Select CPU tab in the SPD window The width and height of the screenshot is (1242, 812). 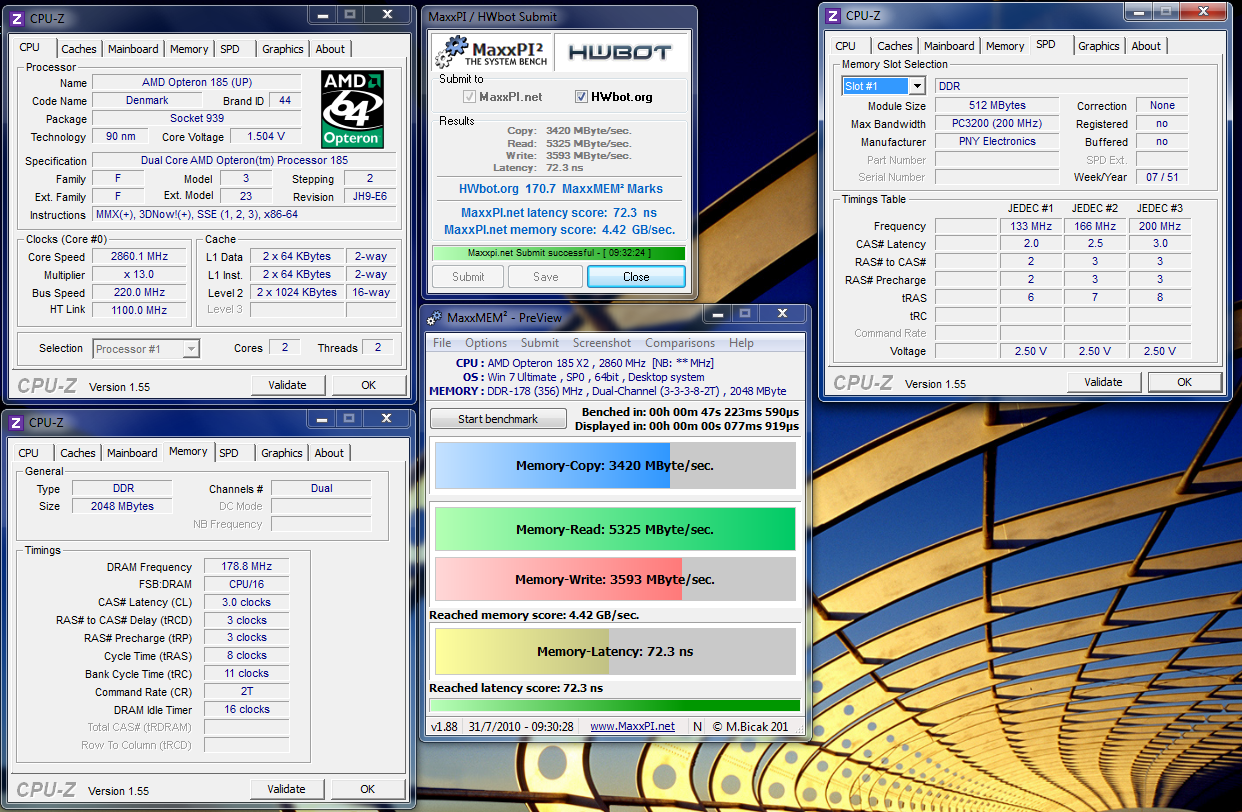pyautogui.click(x=846, y=46)
